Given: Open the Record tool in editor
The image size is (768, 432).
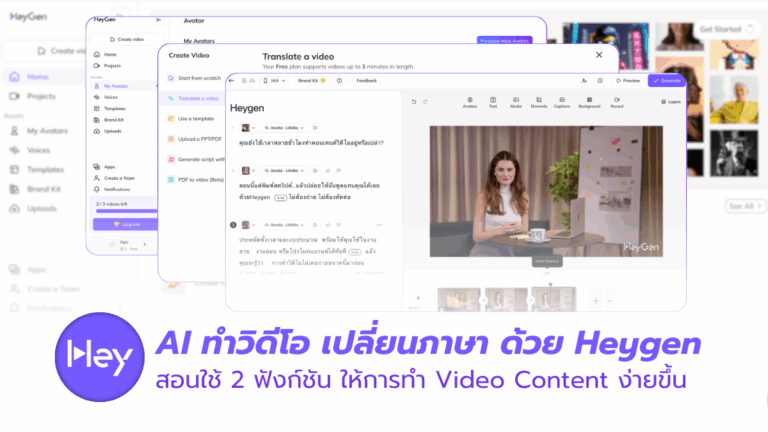Looking at the screenshot, I should tap(617, 102).
